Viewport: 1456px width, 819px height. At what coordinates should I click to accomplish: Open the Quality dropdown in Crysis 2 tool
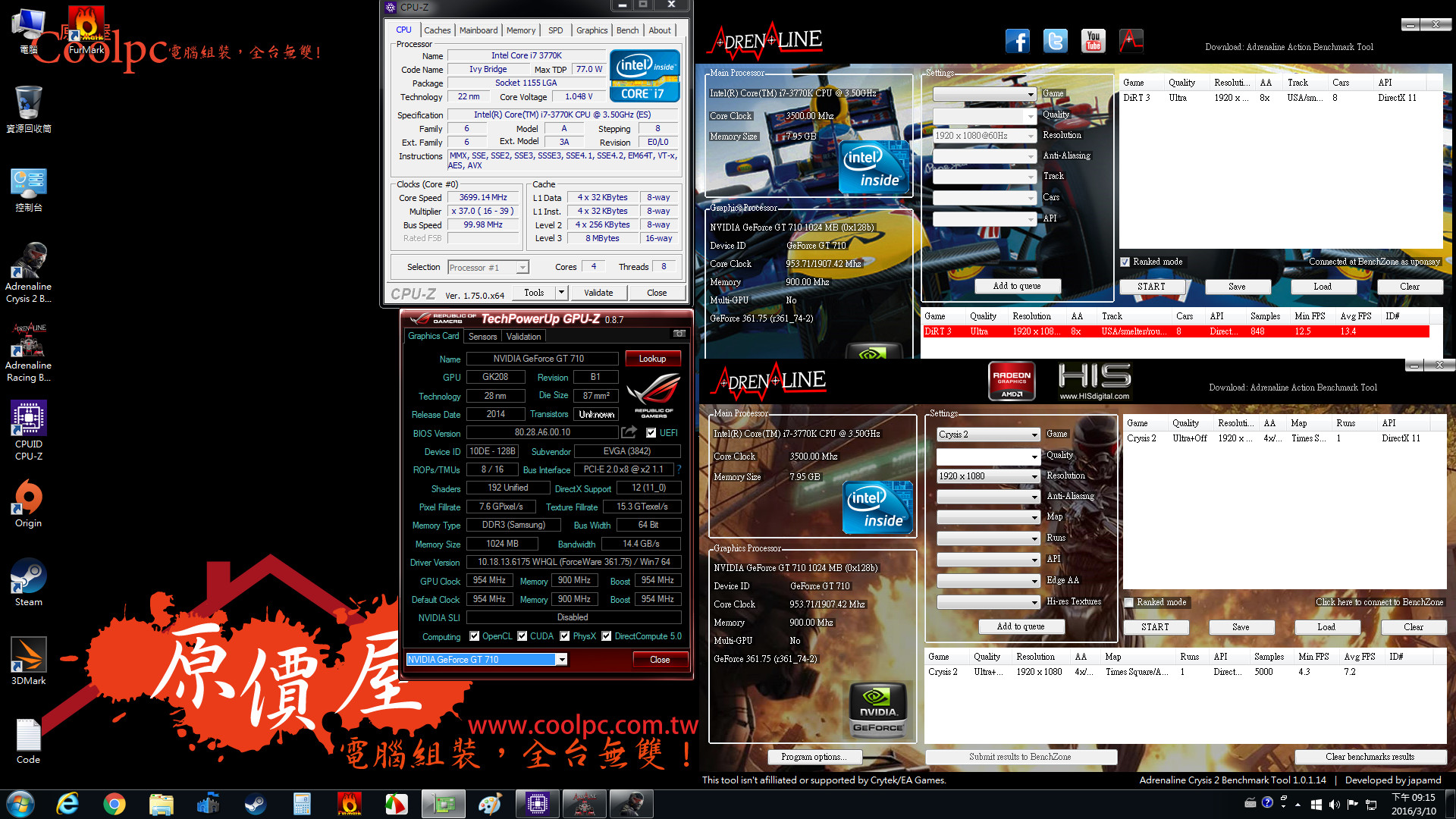coord(988,457)
